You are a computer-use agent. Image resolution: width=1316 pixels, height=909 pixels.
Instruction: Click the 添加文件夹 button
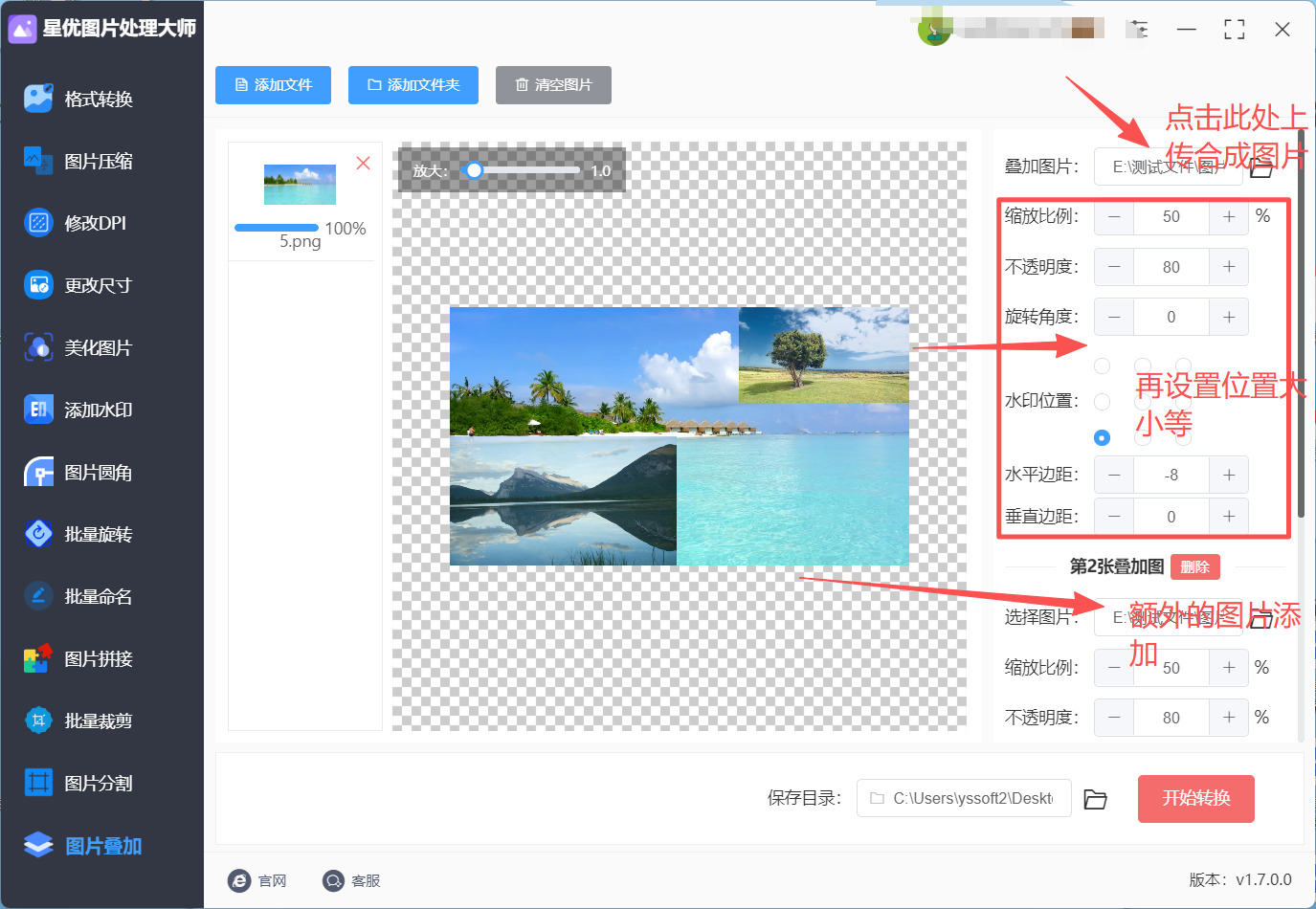(413, 85)
